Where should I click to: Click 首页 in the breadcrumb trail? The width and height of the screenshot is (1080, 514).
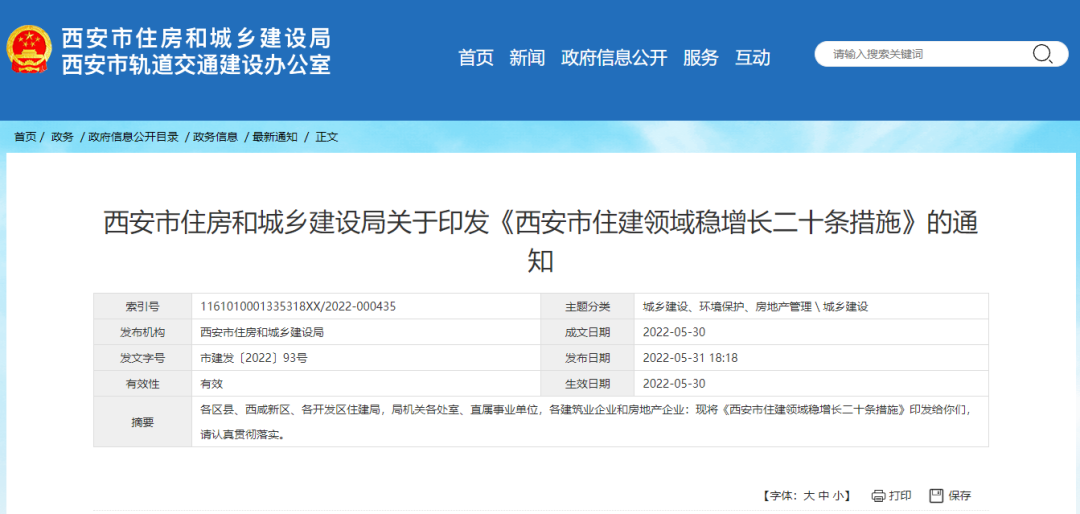tap(25, 137)
